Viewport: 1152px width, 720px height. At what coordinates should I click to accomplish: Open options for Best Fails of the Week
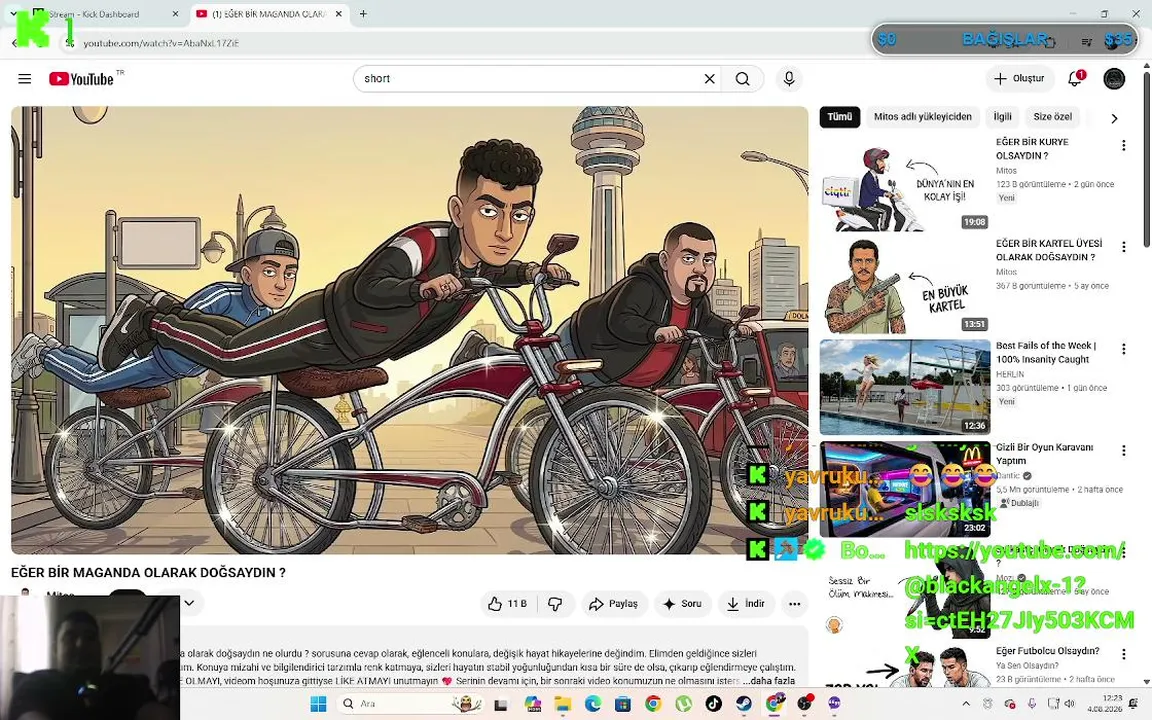pyautogui.click(x=1123, y=349)
